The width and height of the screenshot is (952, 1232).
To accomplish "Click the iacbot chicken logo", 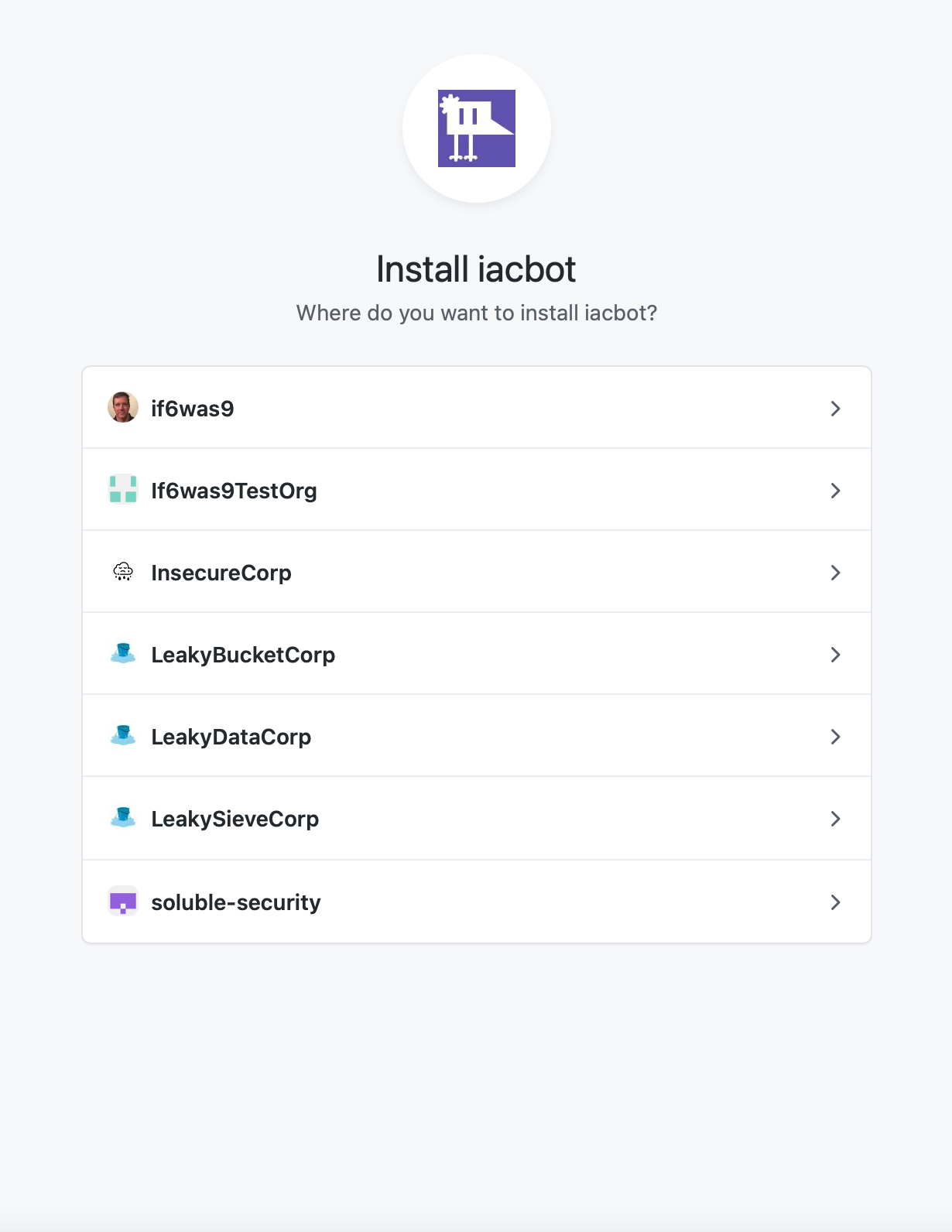I will coord(476,128).
